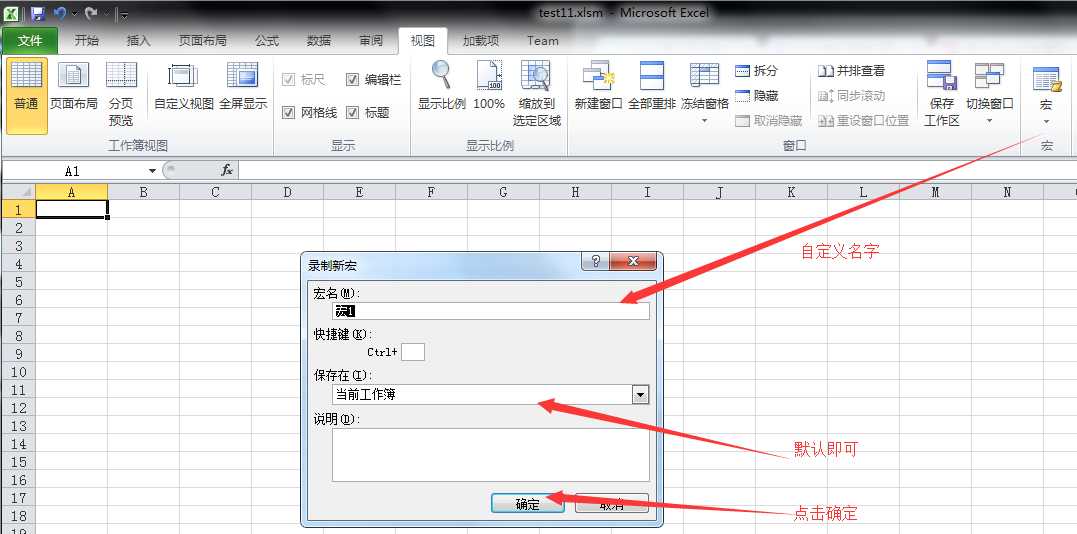Screen dimensions: 1077x534
Task: Open Page Break Preview (分页预览)
Action: pyautogui.click(x=121, y=95)
